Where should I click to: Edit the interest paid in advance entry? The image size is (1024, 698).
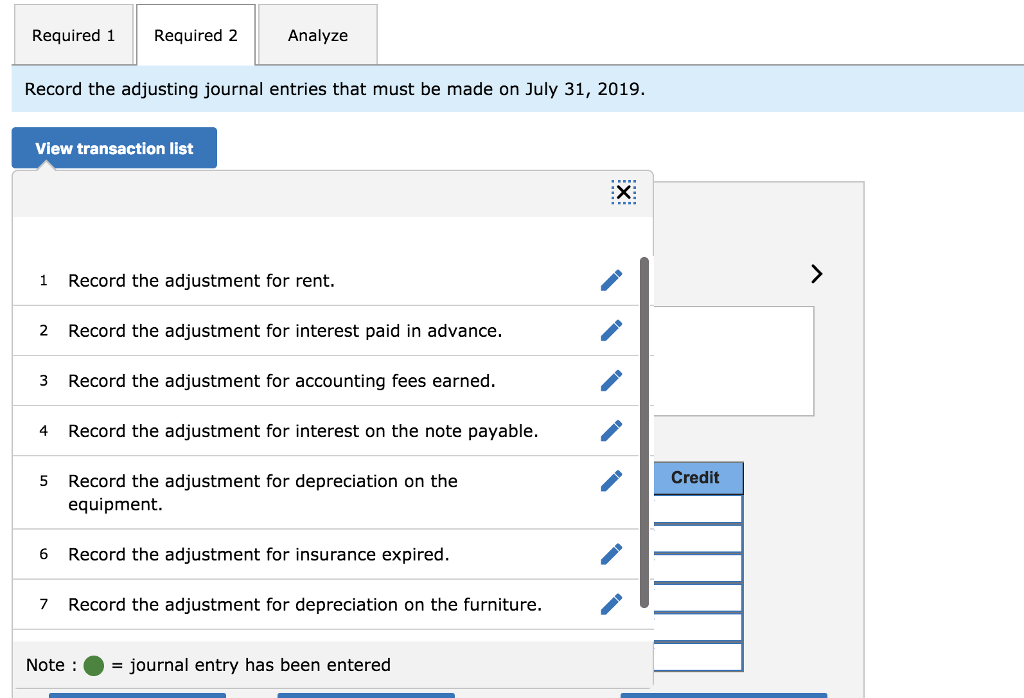611,330
